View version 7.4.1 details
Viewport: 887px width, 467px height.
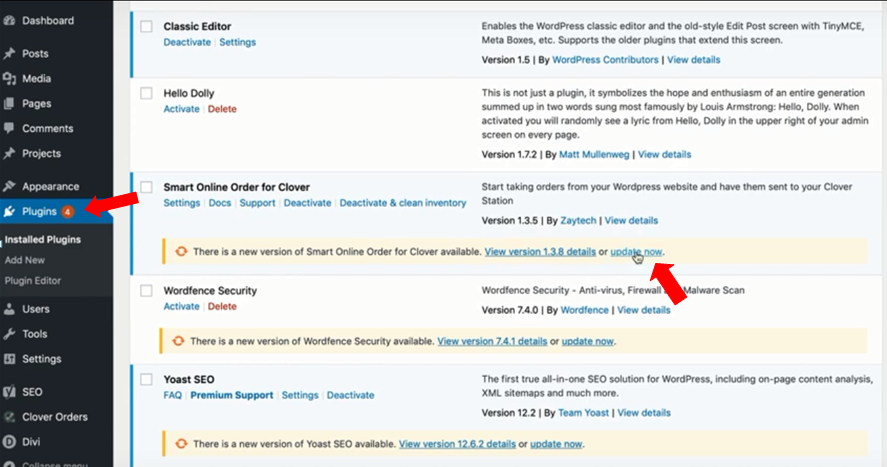pyautogui.click(x=492, y=341)
